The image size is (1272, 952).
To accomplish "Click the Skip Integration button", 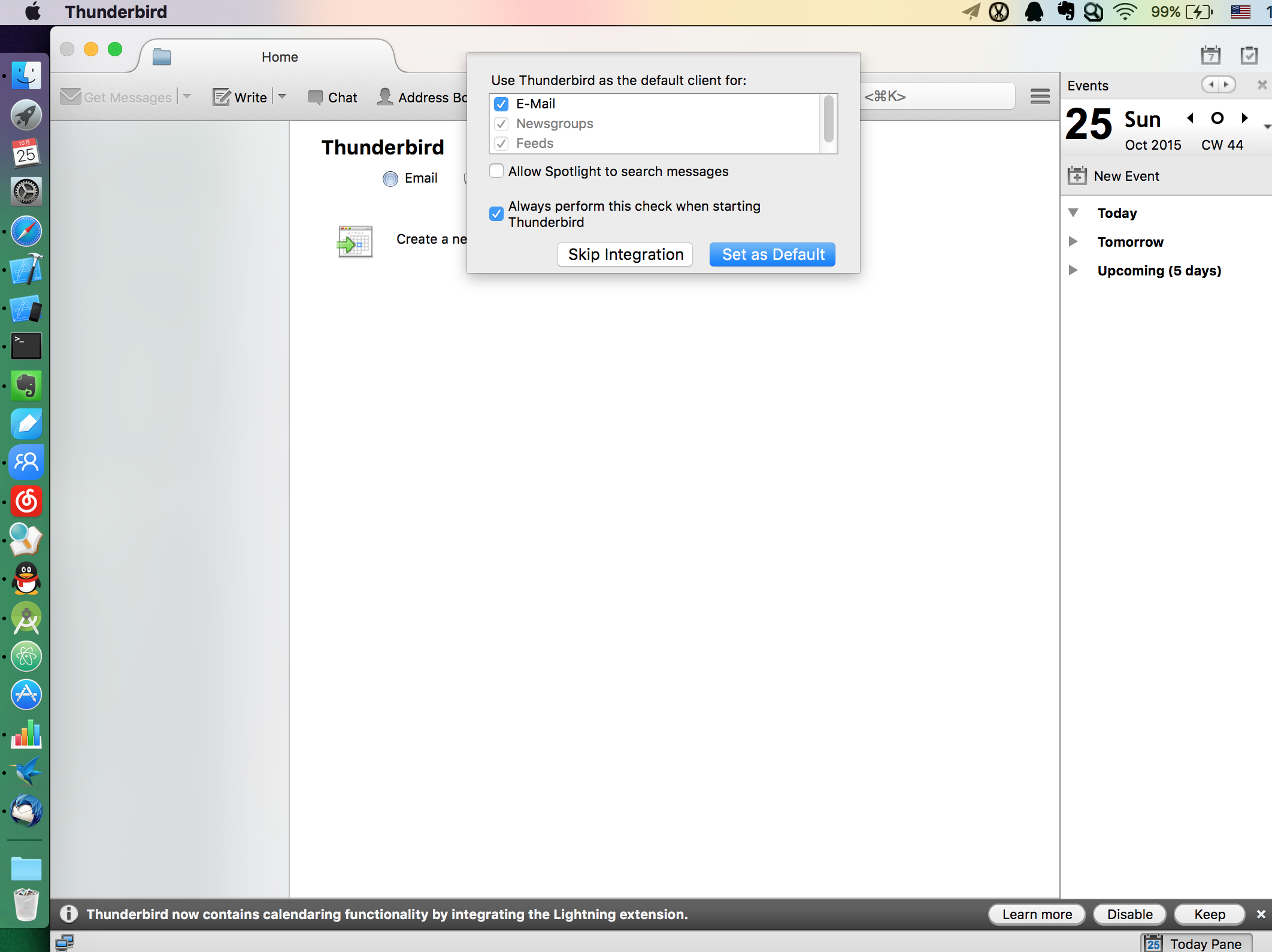I will (x=625, y=254).
